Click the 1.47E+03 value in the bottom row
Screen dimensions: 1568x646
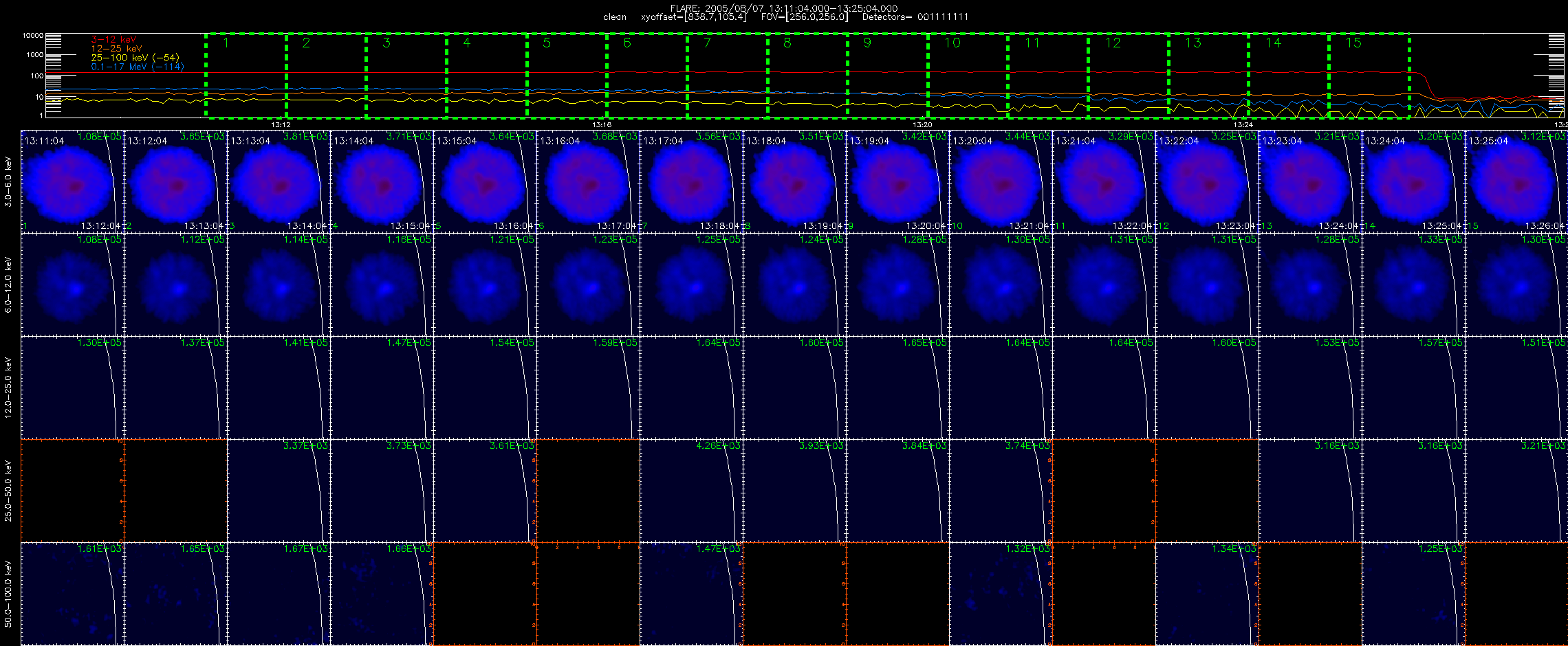[718, 549]
